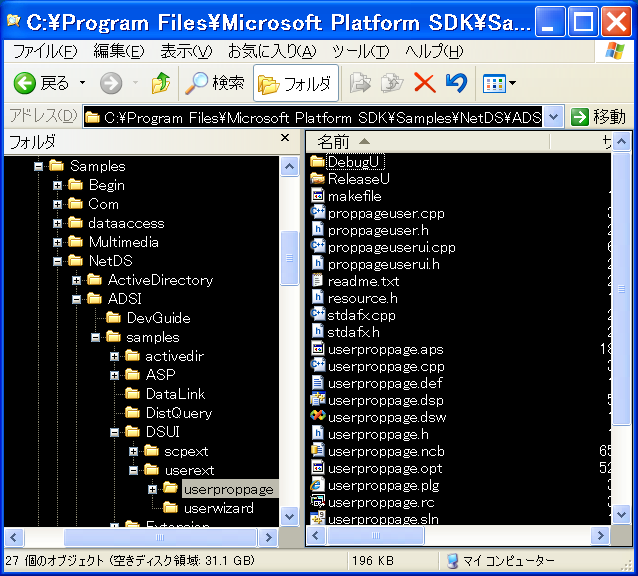638x576 pixels.
Task: Expand the ActiveDirectory folder node
Action: click(76, 280)
